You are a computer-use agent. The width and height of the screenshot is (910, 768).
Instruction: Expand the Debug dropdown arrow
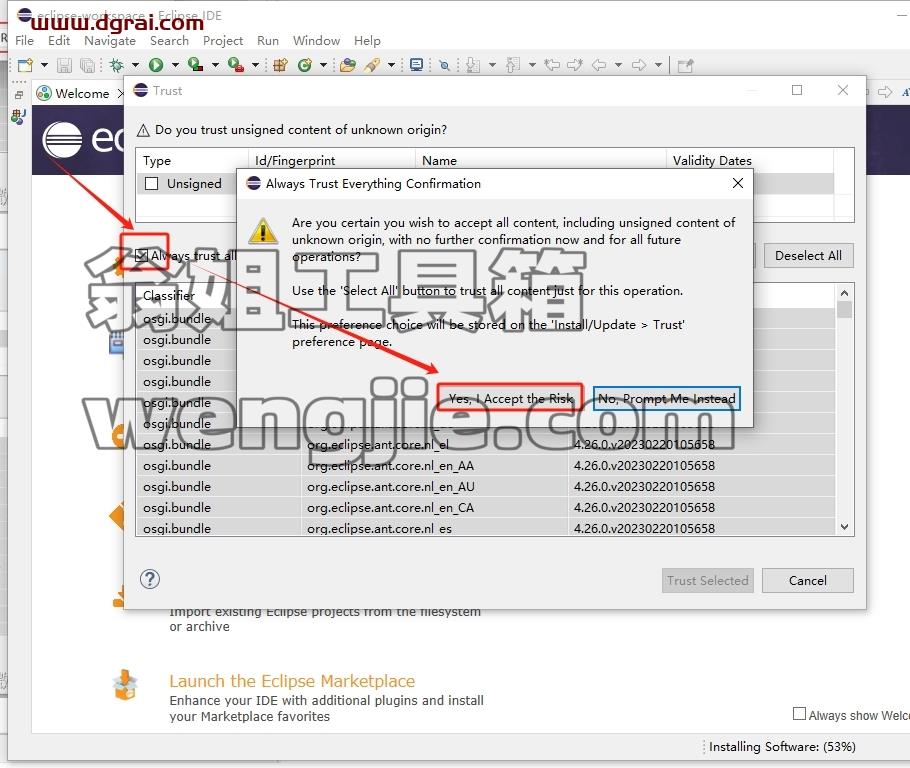pyautogui.click(x=135, y=65)
